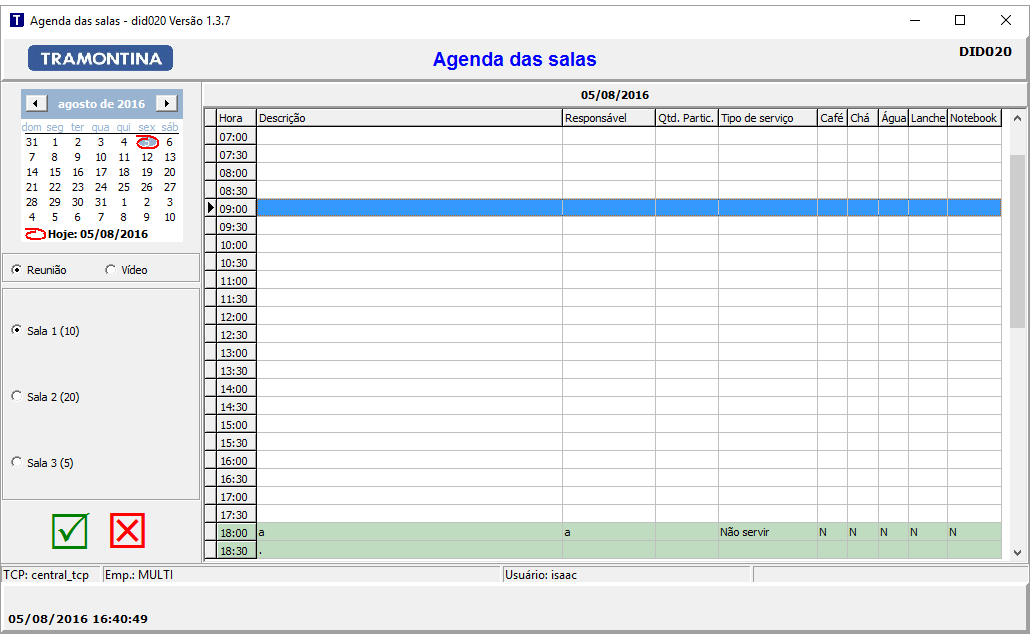This screenshot has height=640, width=1036.
Task: Select Sala 1 (10) room
Action: 17,330
